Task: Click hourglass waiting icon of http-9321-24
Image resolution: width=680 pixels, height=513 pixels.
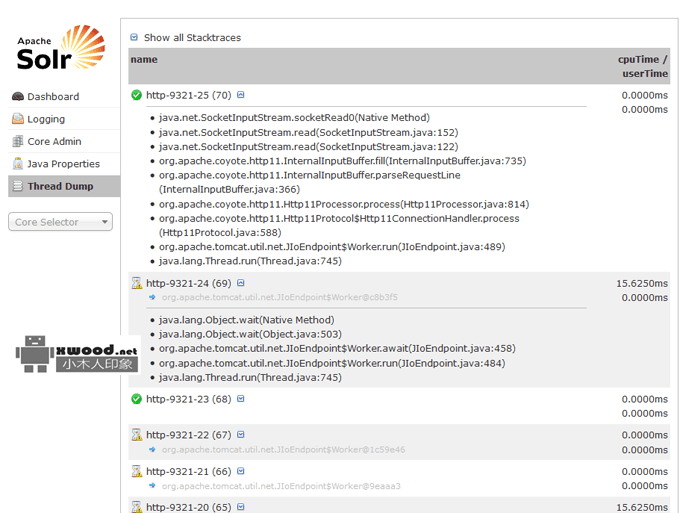Action: (136, 283)
